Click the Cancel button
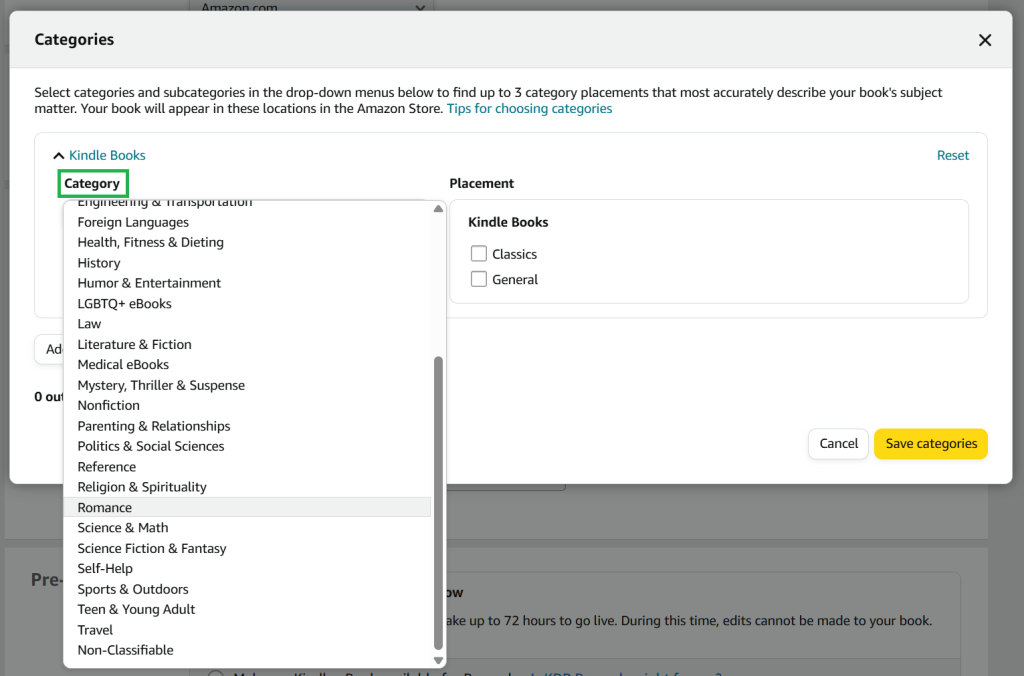Viewport: 1024px width, 676px height. tap(838, 443)
